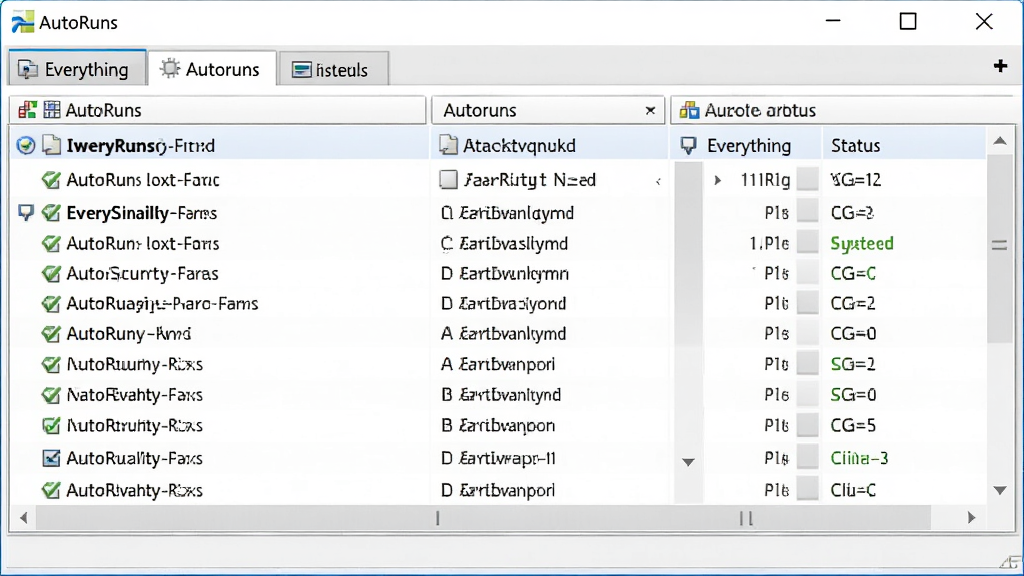This screenshot has height=576, width=1024.
Task: Toggle checkbox for AutoRuns loxt-Faric
Action: pyautogui.click(x=51, y=180)
